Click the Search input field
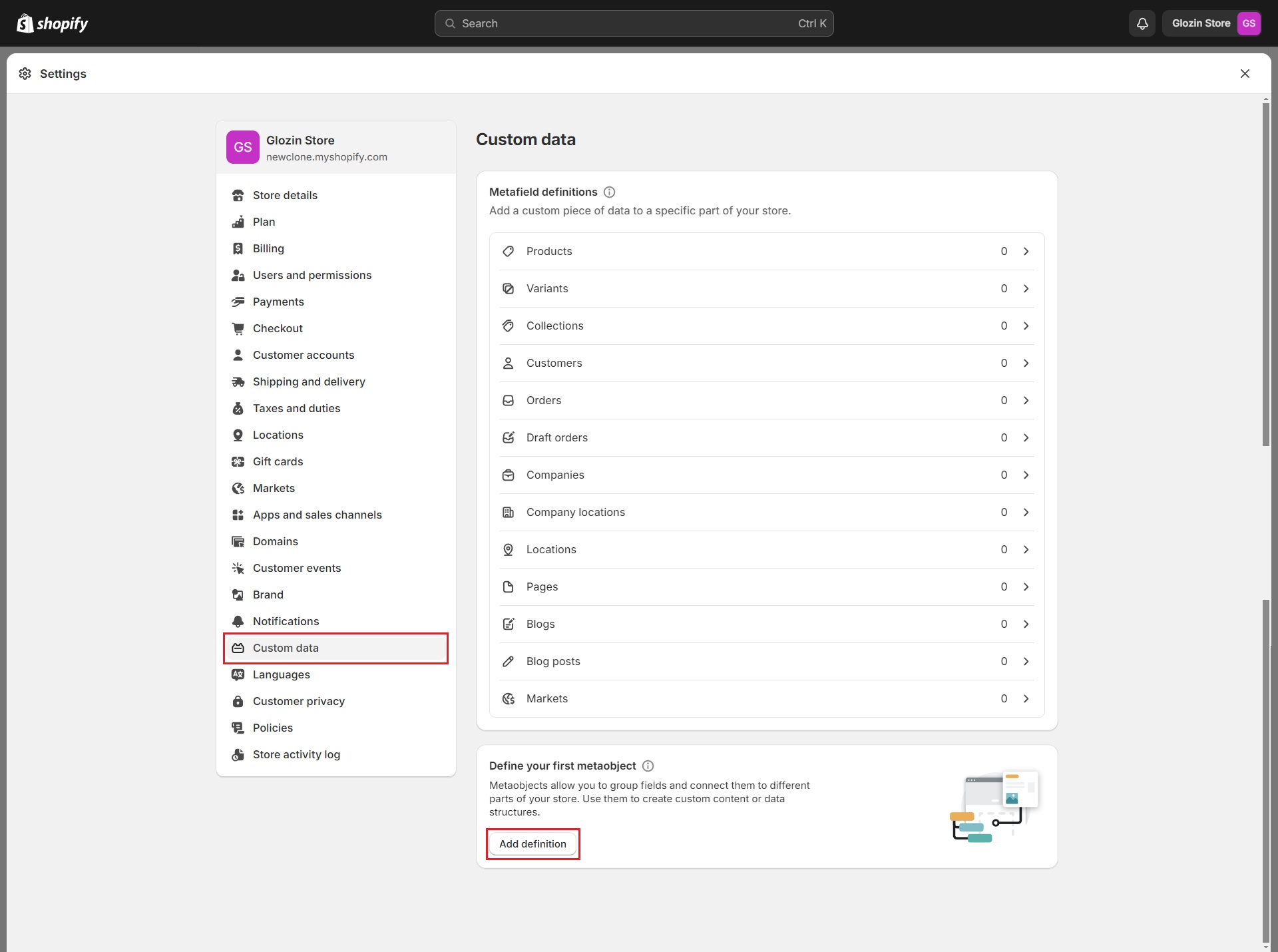Viewport: 1278px width, 952px height. click(x=633, y=23)
